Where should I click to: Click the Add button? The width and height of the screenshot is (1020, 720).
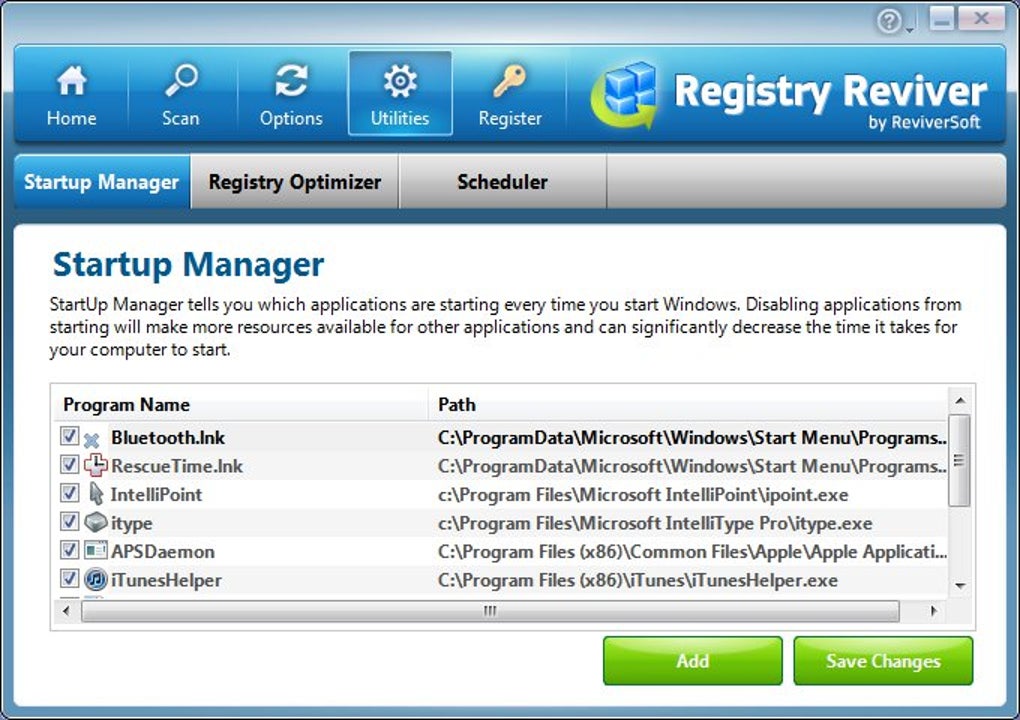[x=693, y=661]
